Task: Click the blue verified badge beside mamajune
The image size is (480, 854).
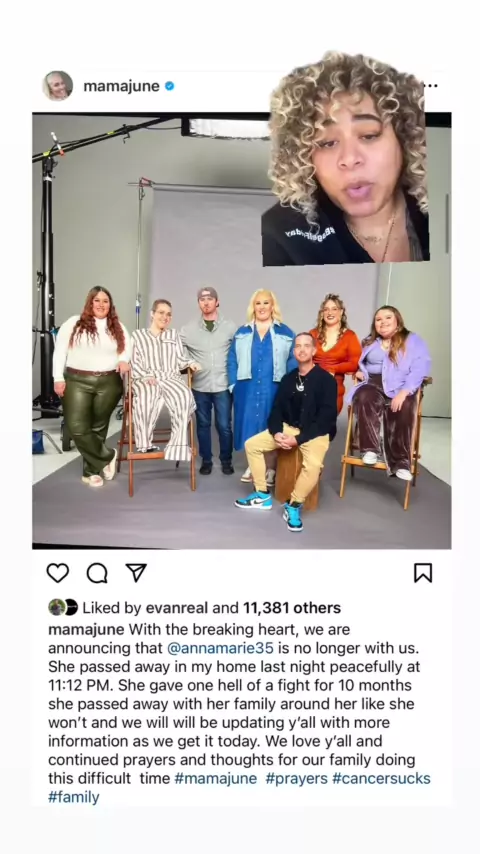Action: click(x=169, y=86)
